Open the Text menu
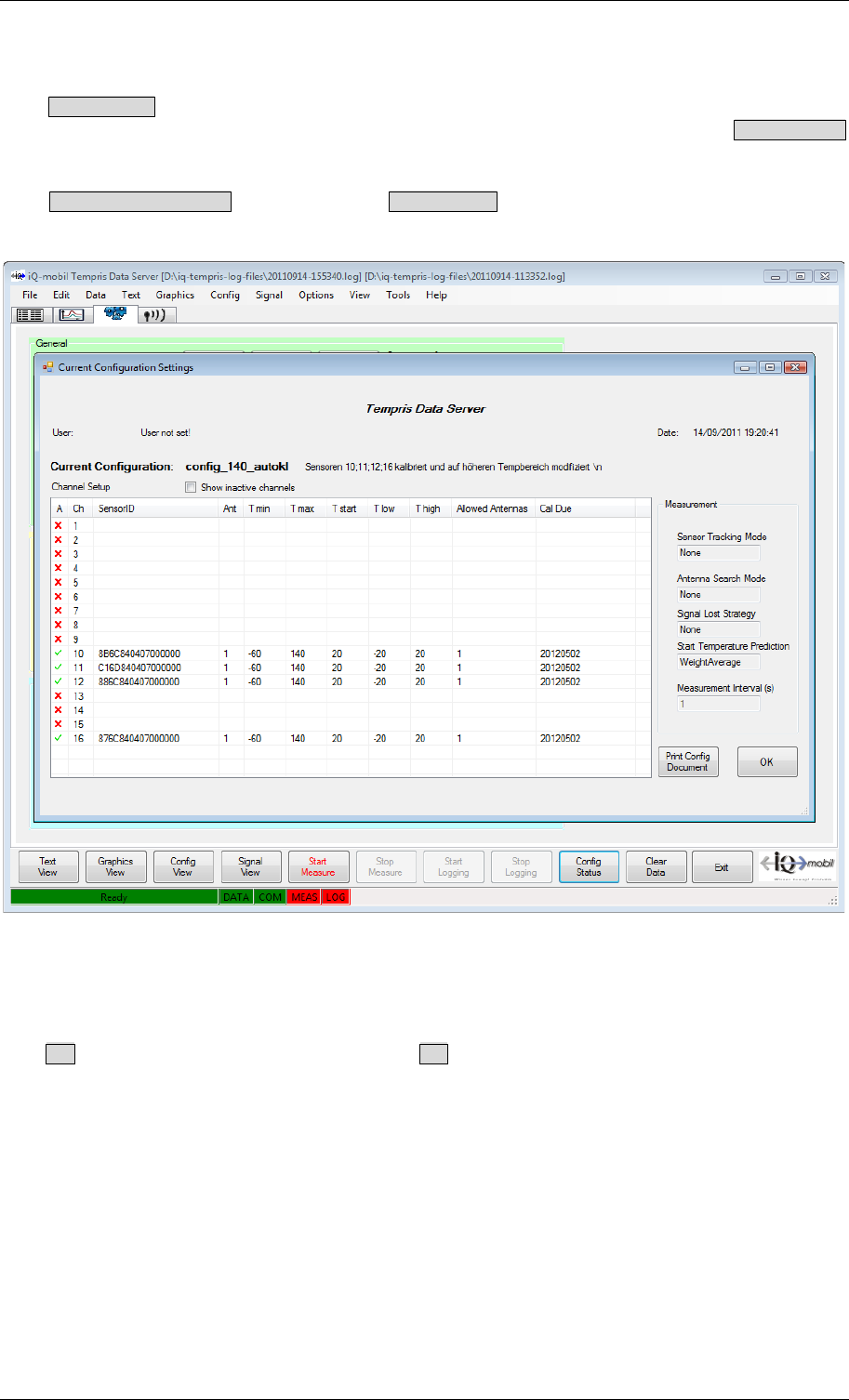849x1400 pixels. [x=131, y=295]
